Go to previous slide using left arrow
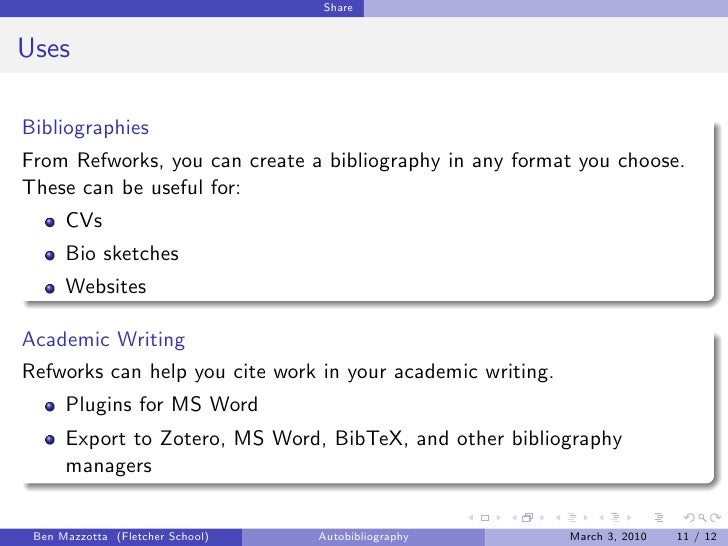The image size is (728, 546). tap(471, 518)
